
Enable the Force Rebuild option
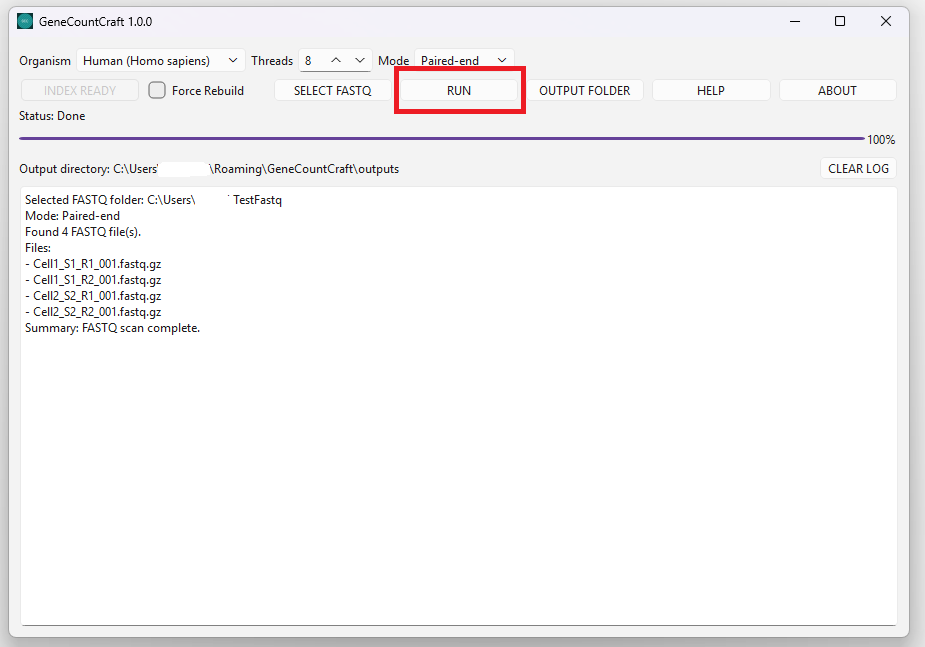click(156, 90)
